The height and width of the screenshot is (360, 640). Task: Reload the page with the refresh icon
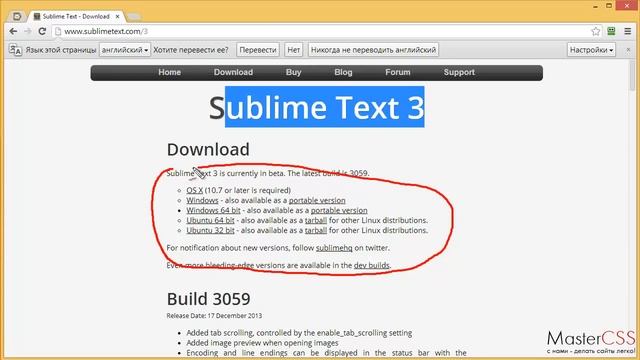tap(42, 31)
